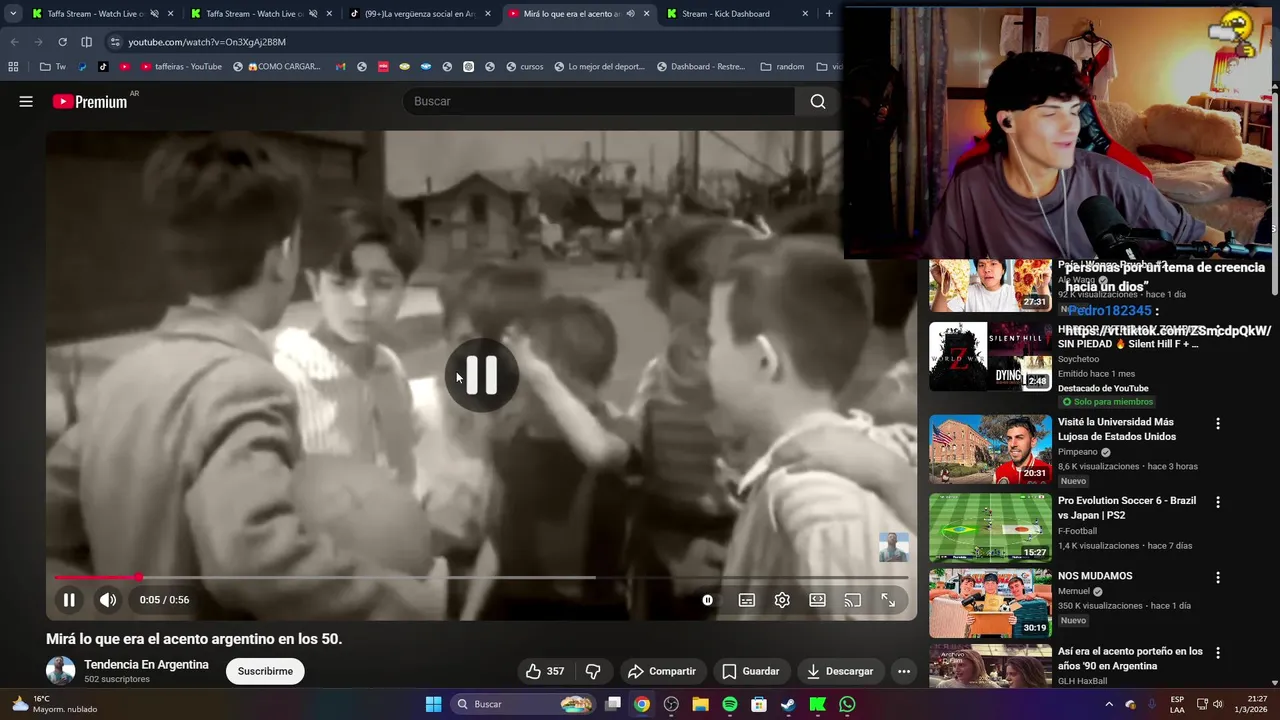Open the Tw bookmarks folder

[53, 67]
